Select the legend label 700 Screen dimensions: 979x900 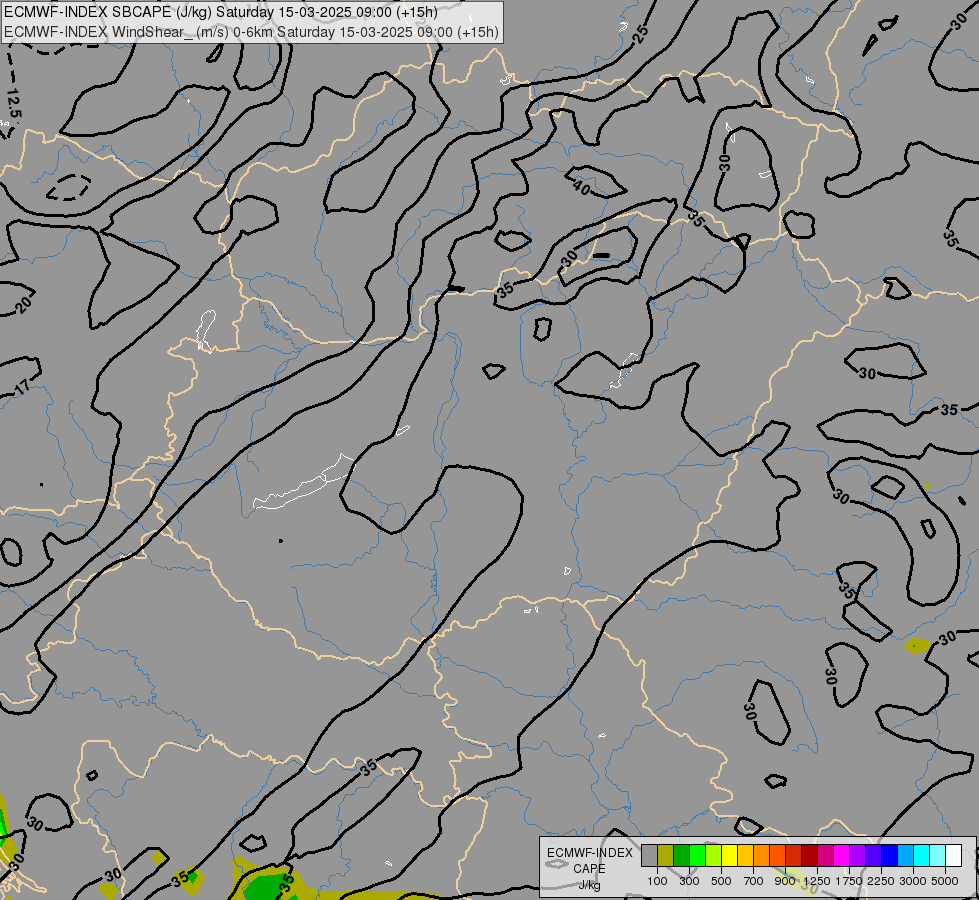(754, 881)
